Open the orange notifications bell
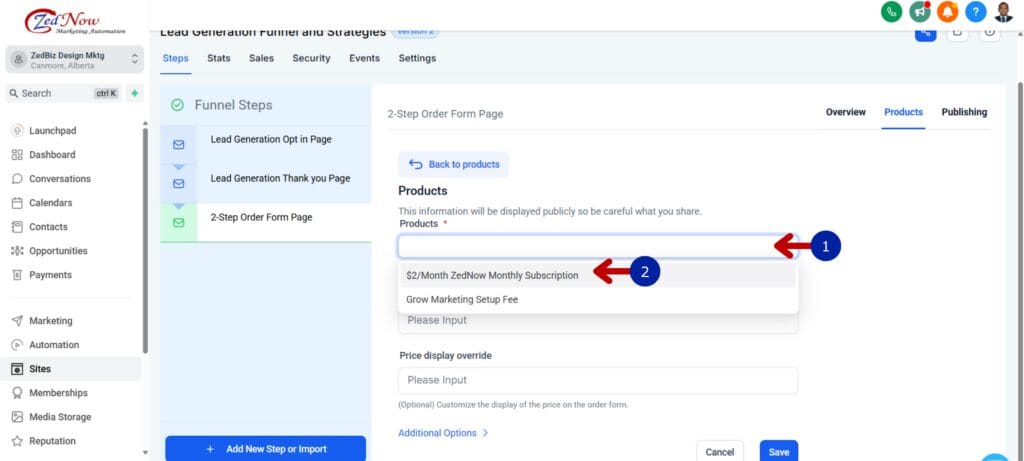Image resolution: width=1024 pixels, height=461 pixels. pyautogui.click(x=948, y=11)
